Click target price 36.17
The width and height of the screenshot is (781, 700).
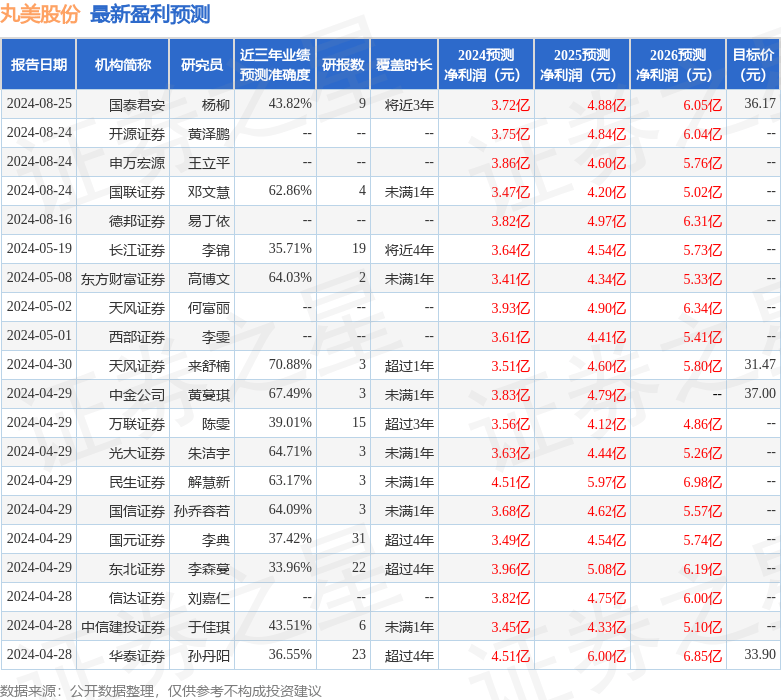click(760, 103)
